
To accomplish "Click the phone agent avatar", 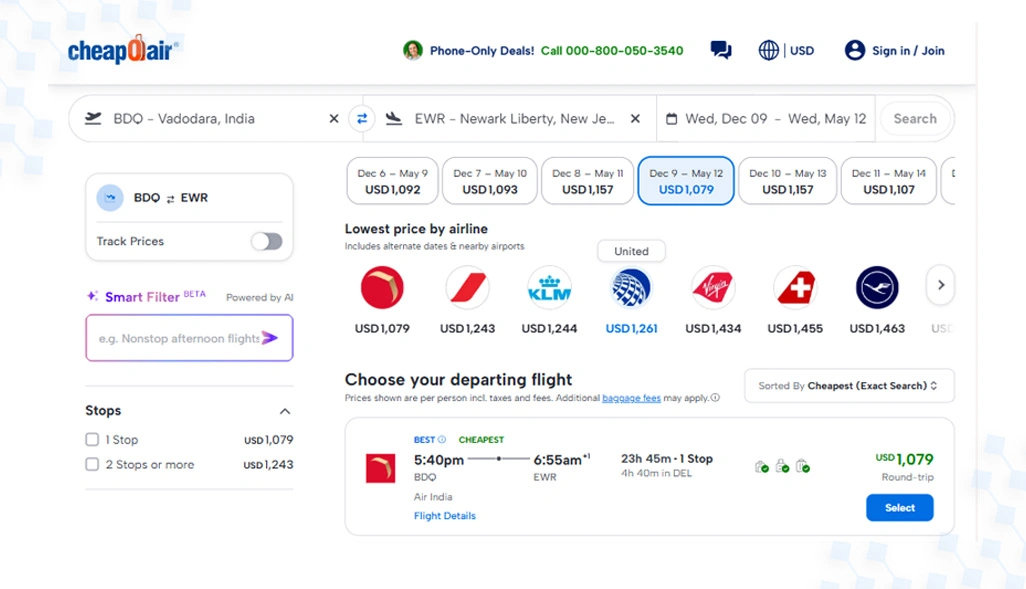I will pyautogui.click(x=412, y=50).
